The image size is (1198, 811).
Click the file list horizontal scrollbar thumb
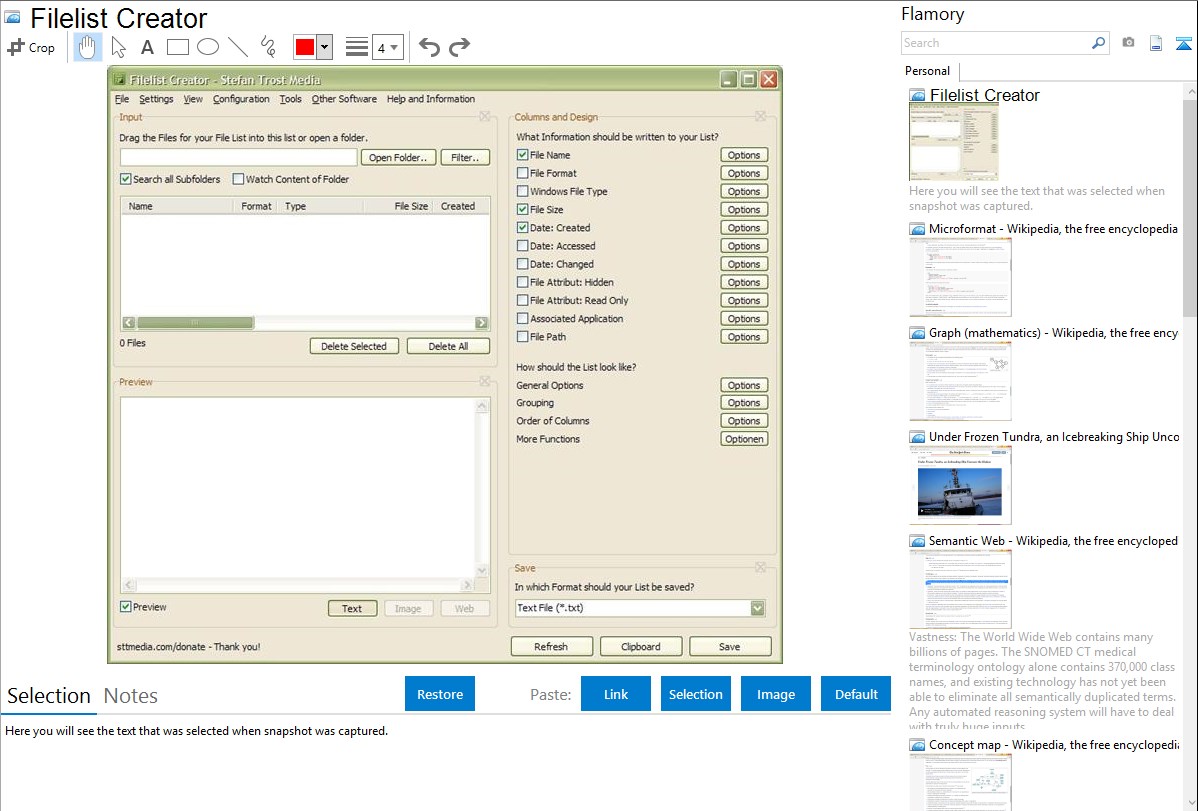click(x=195, y=323)
